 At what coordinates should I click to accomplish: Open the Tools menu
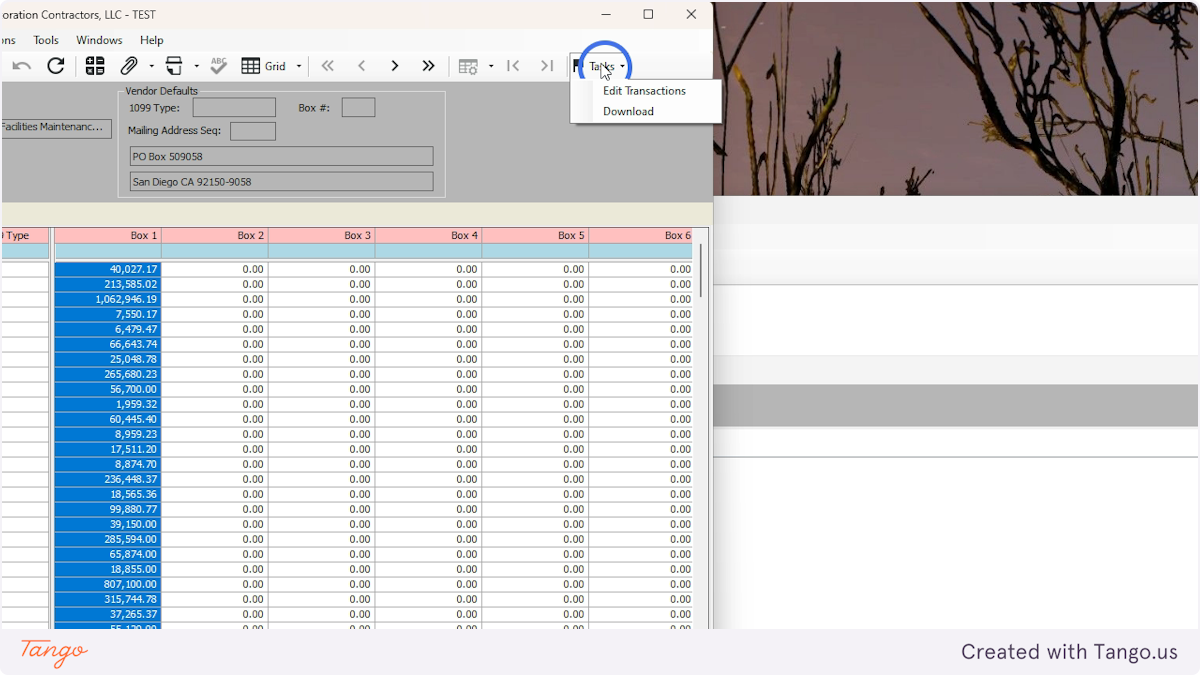click(x=46, y=40)
